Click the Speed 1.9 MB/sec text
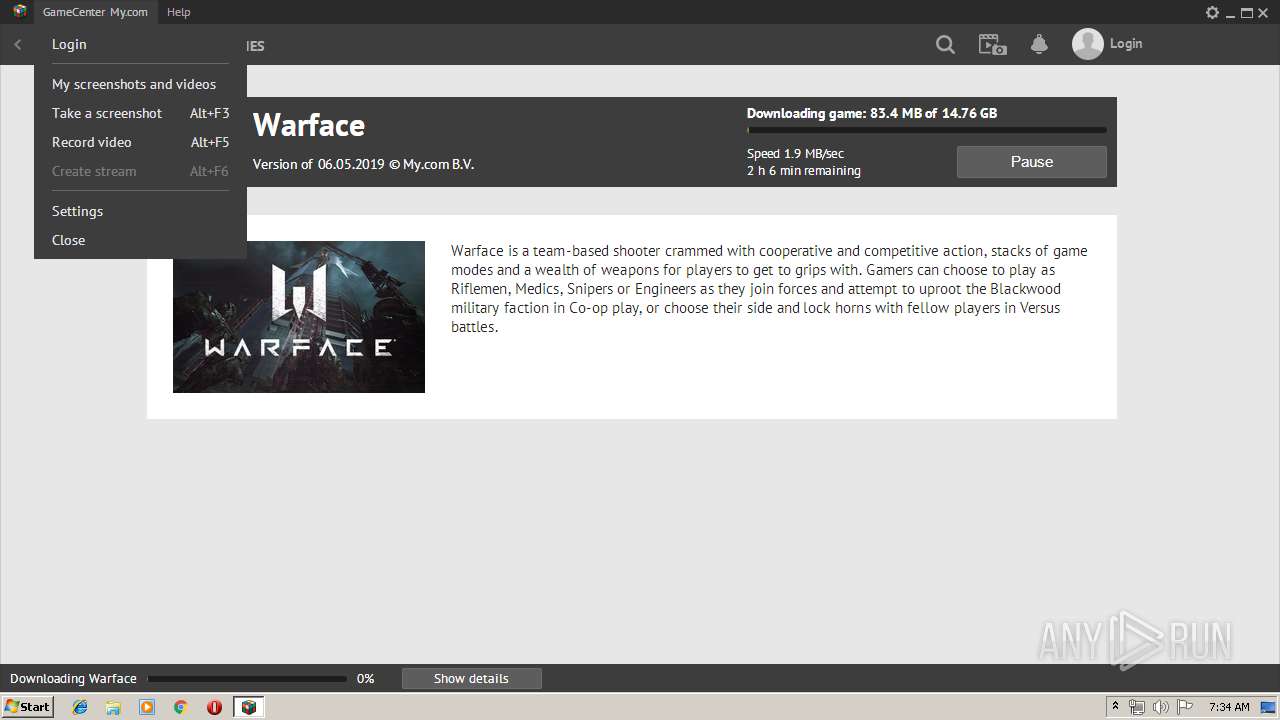Screen dimensions: 1280x720 click(x=795, y=154)
